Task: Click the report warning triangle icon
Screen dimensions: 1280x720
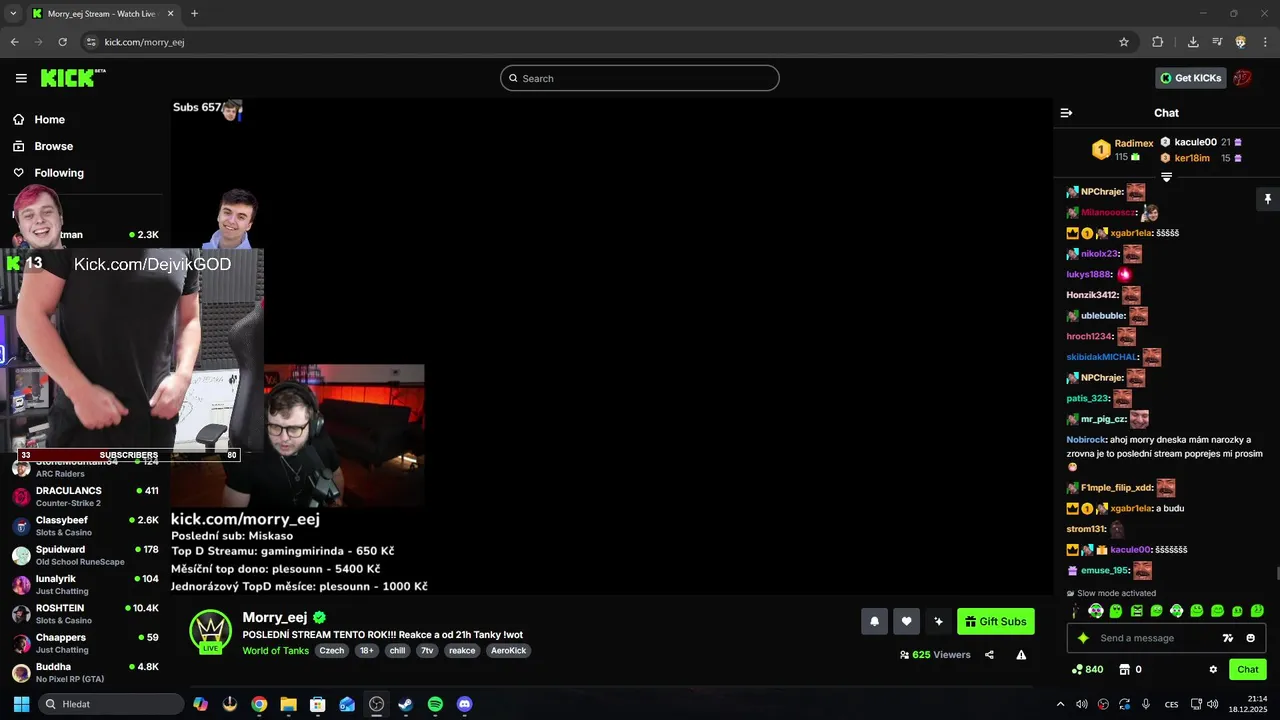Action: 1021,655
